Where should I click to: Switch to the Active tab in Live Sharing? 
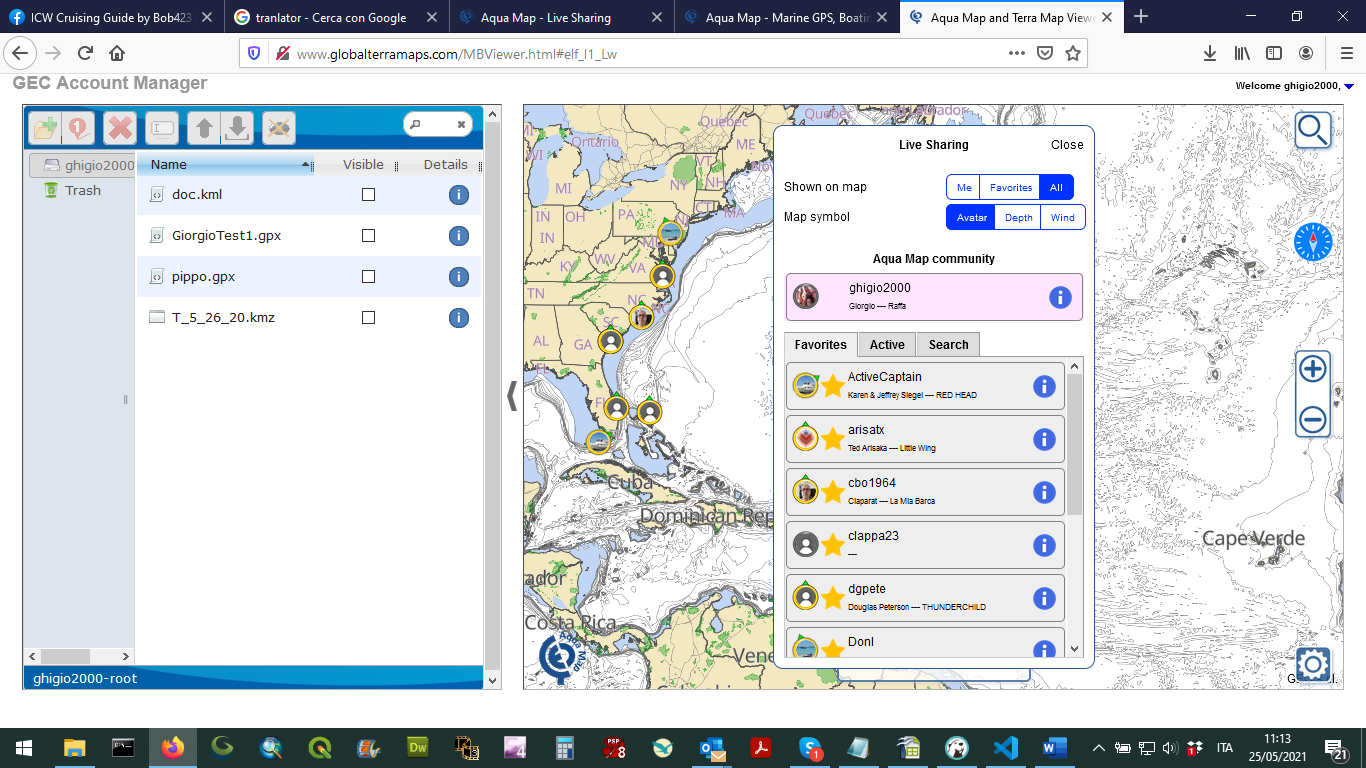(x=887, y=344)
